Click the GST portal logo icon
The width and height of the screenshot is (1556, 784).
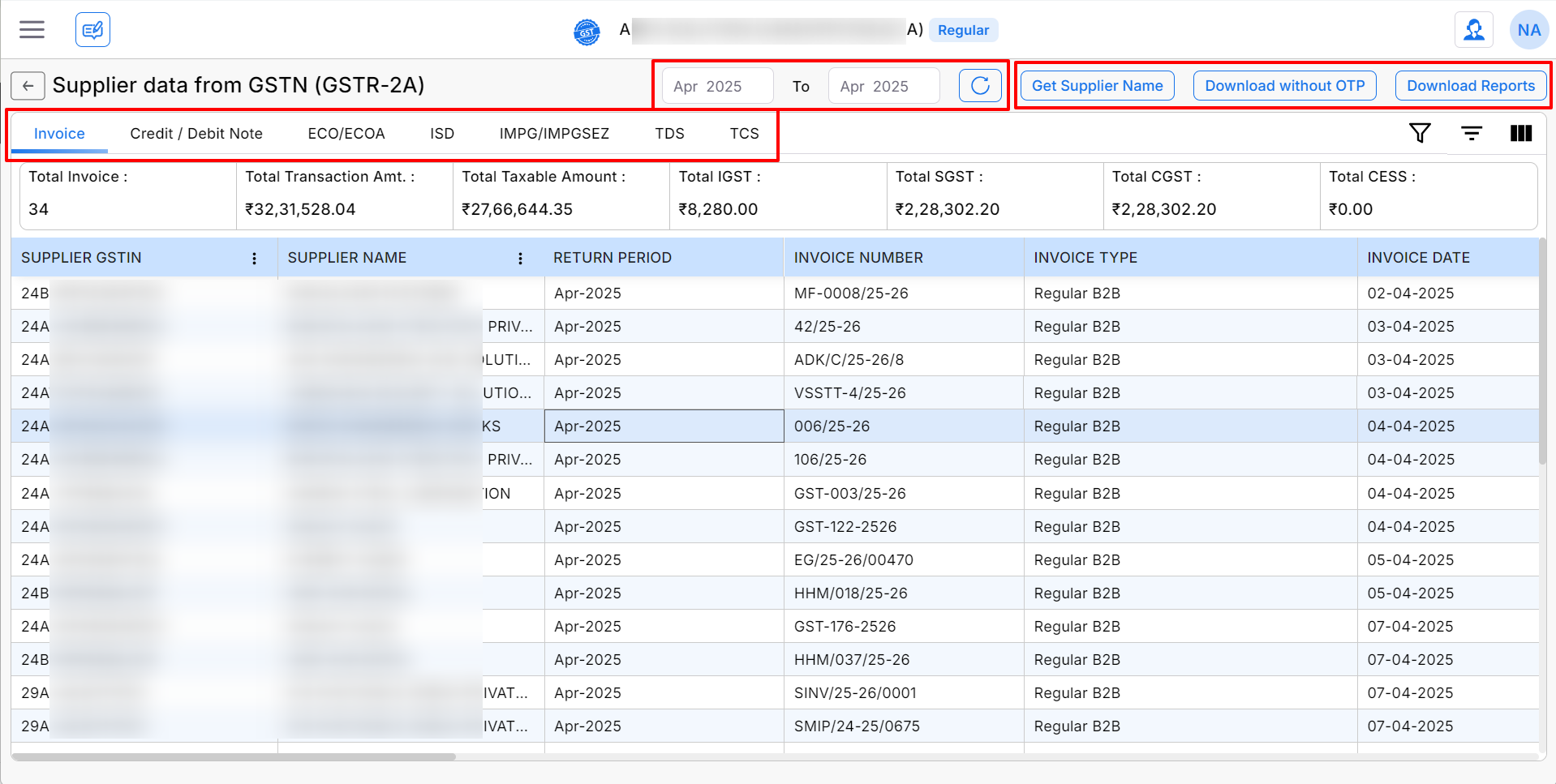click(x=587, y=32)
